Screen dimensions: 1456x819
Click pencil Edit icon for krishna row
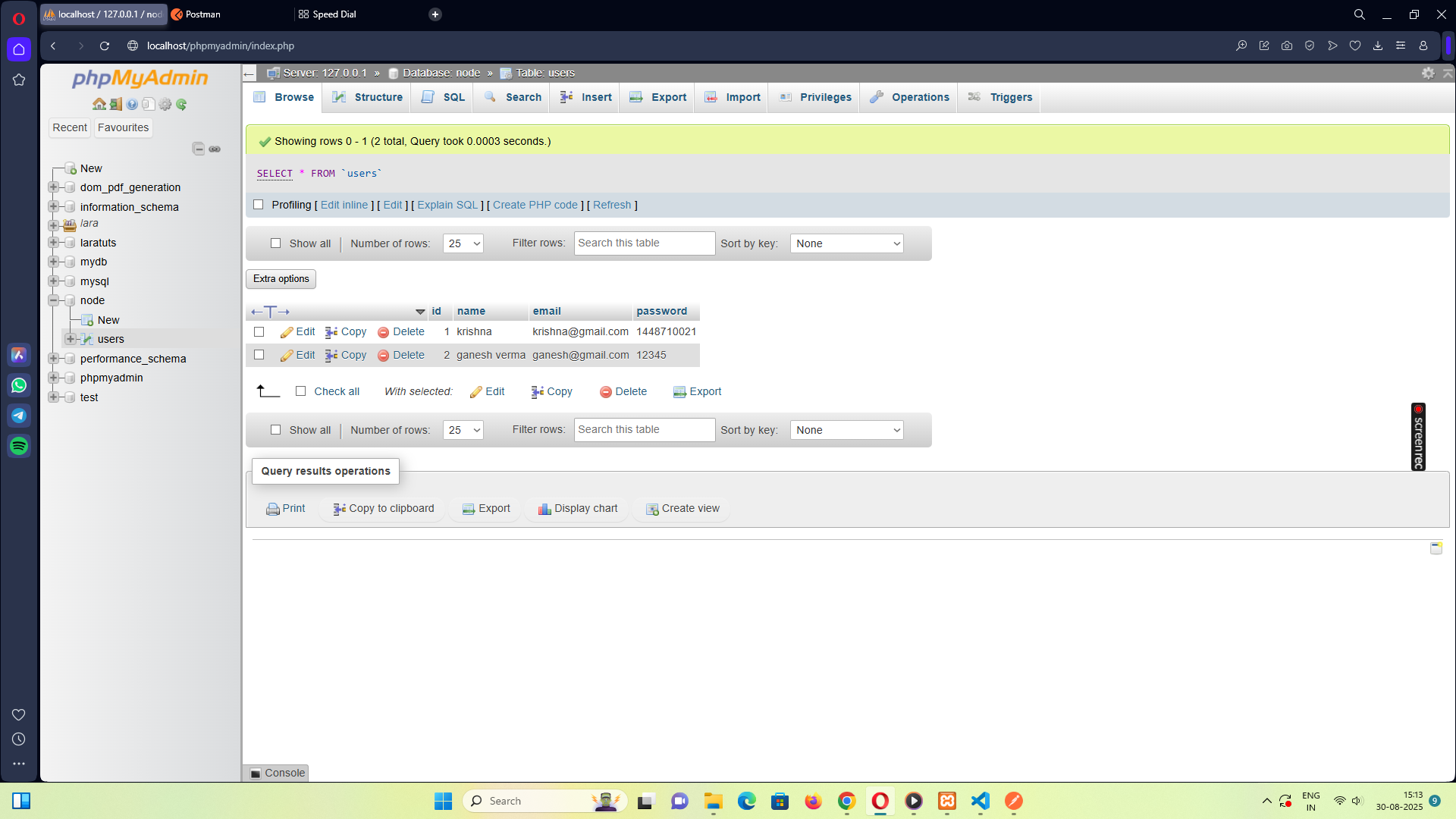[287, 332]
